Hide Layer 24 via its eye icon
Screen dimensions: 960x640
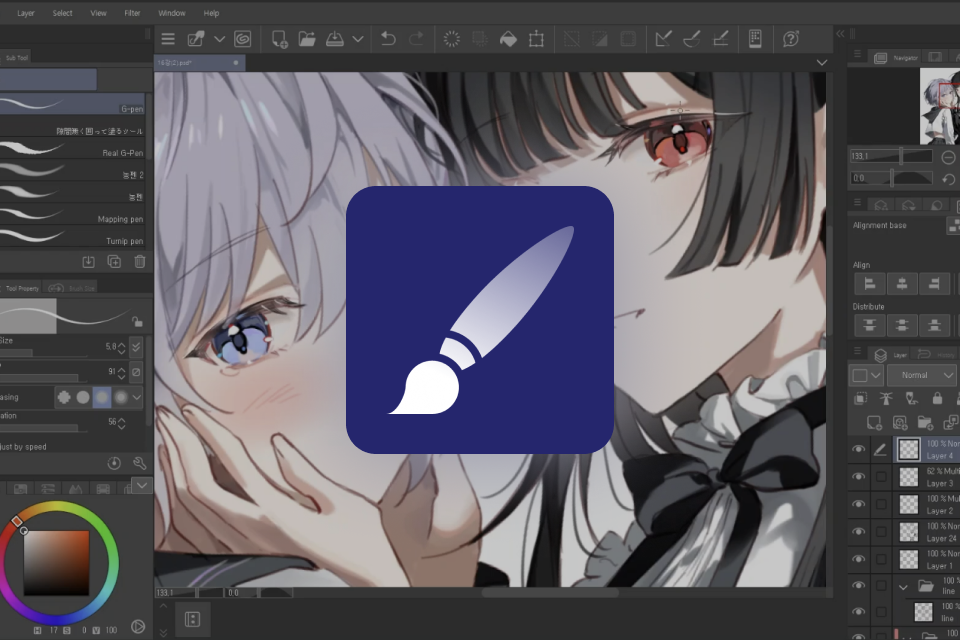tap(858, 532)
